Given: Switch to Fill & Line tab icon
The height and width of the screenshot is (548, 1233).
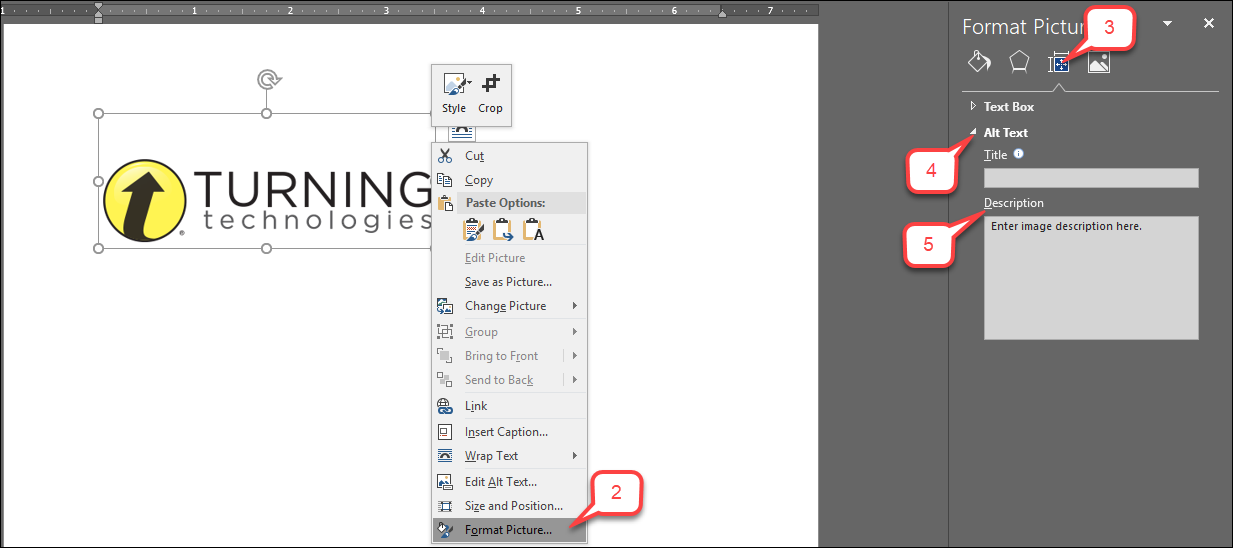Looking at the screenshot, I should 979,62.
